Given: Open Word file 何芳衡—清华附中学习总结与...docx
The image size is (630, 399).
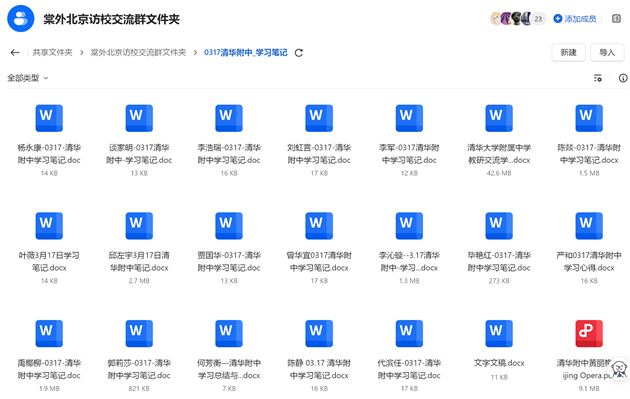Looking at the screenshot, I should click(x=229, y=334).
